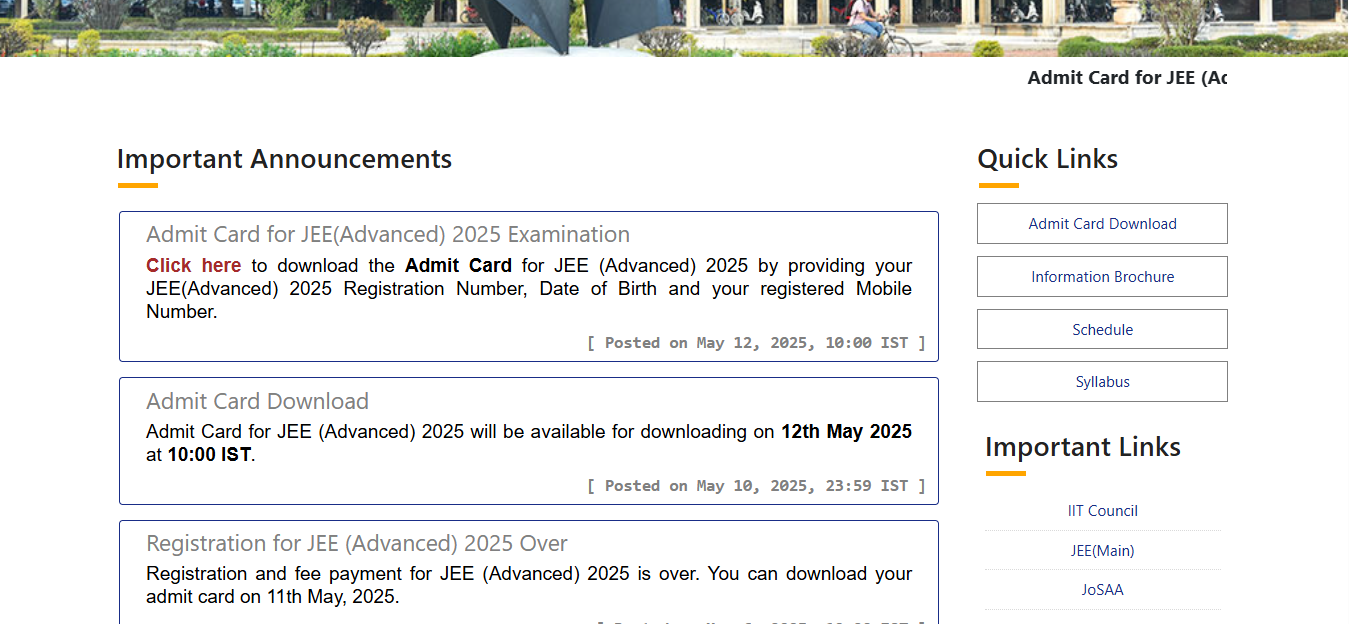Click the "Click here" admit card download link
This screenshot has width=1349, height=624.
tap(193, 265)
